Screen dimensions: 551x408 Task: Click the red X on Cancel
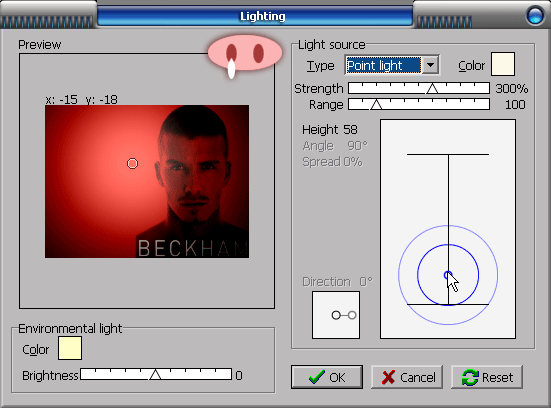pos(388,377)
